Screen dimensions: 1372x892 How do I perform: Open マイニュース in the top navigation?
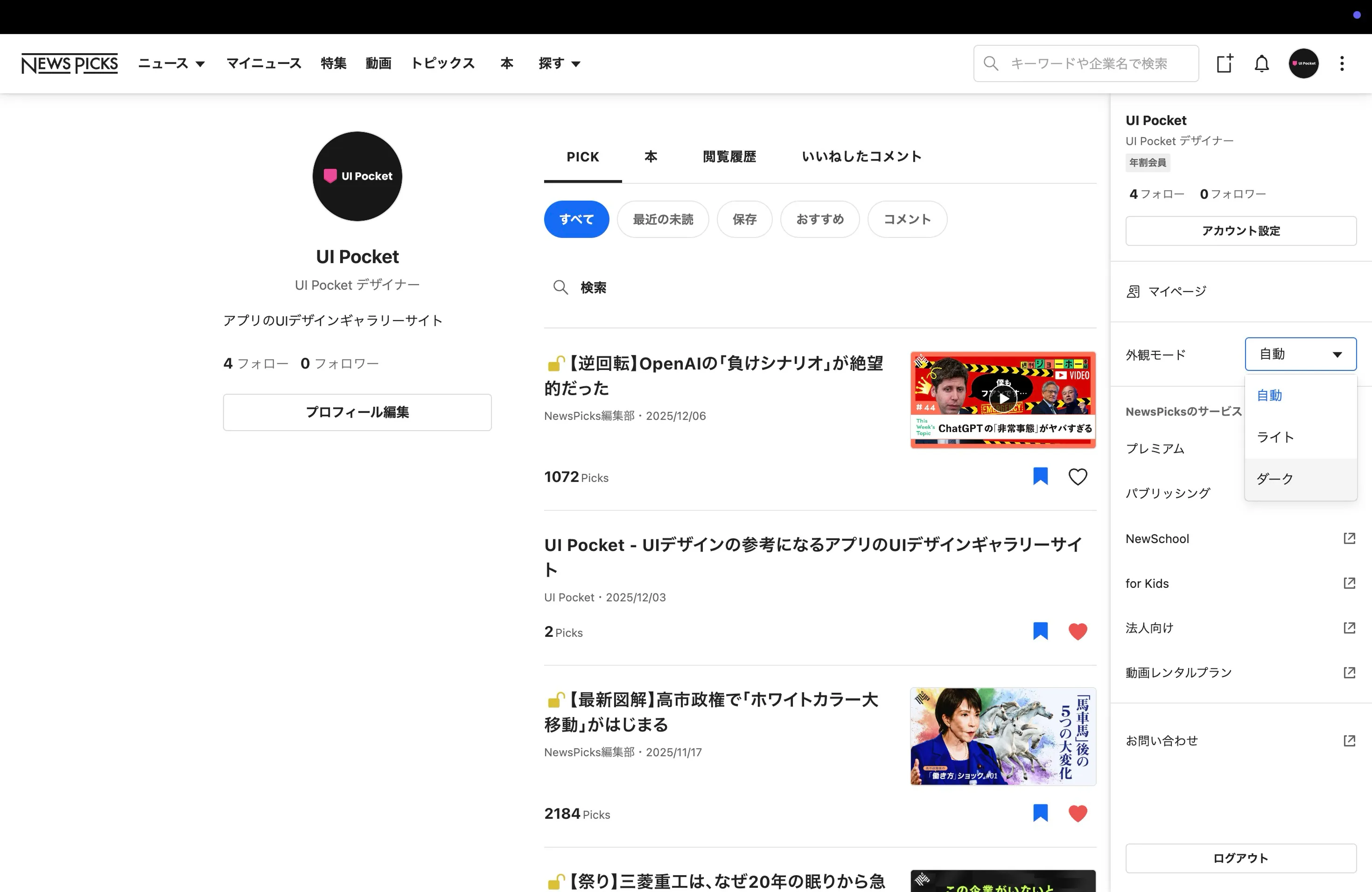pyautogui.click(x=264, y=63)
